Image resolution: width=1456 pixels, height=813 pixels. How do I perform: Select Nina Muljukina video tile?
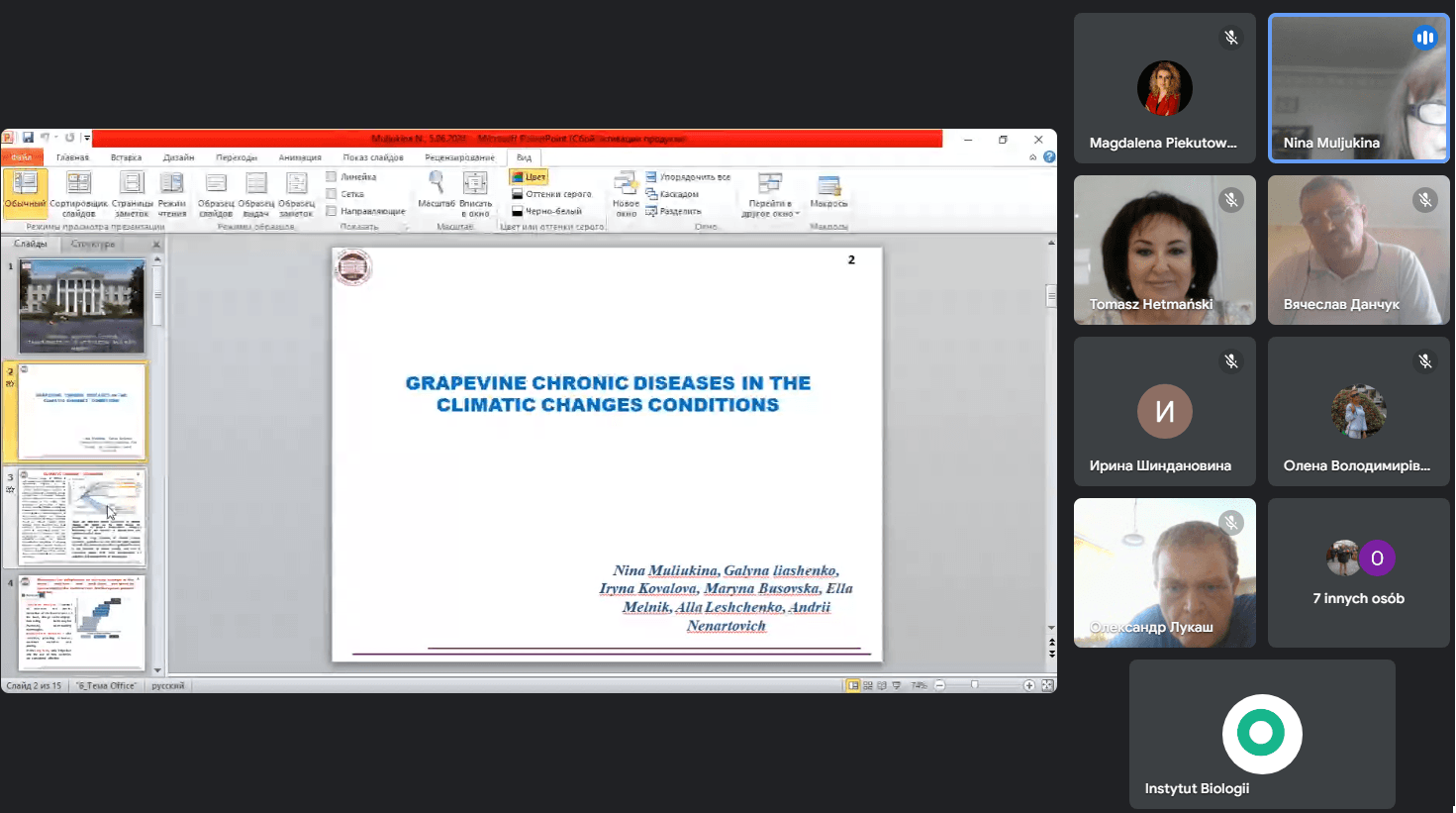1359,88
